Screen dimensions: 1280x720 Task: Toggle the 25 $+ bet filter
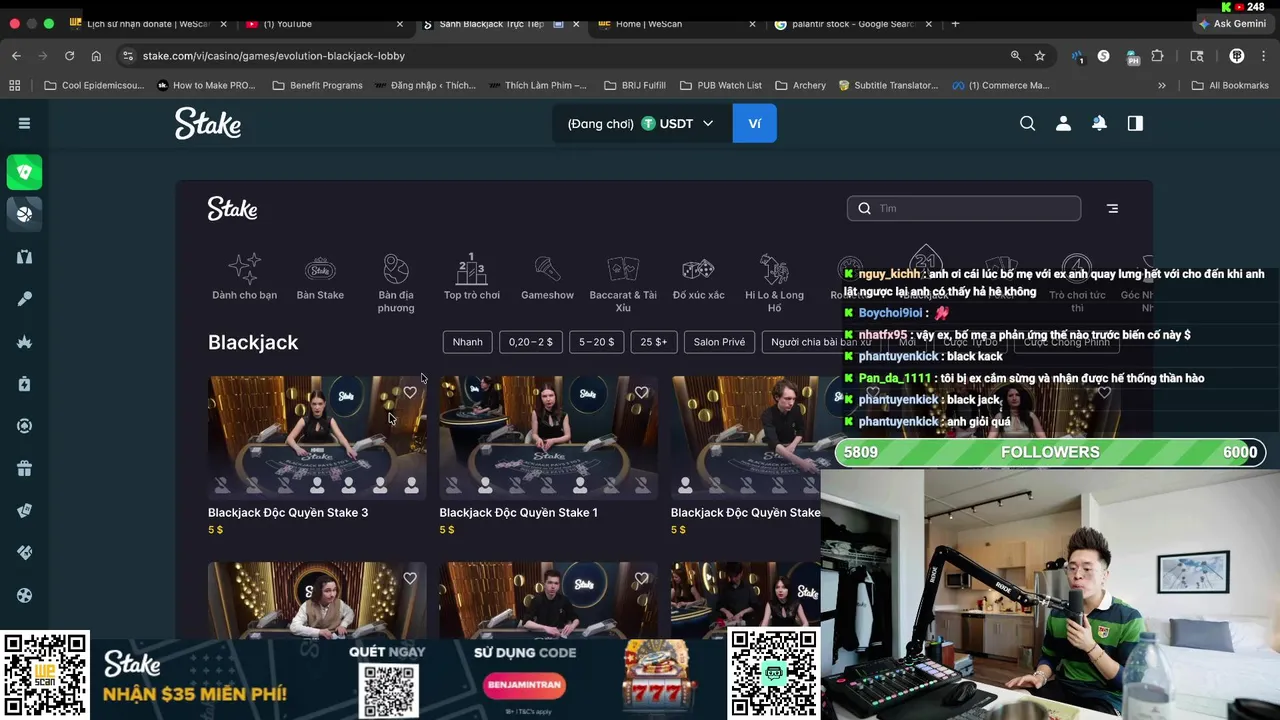pos(654,342)
